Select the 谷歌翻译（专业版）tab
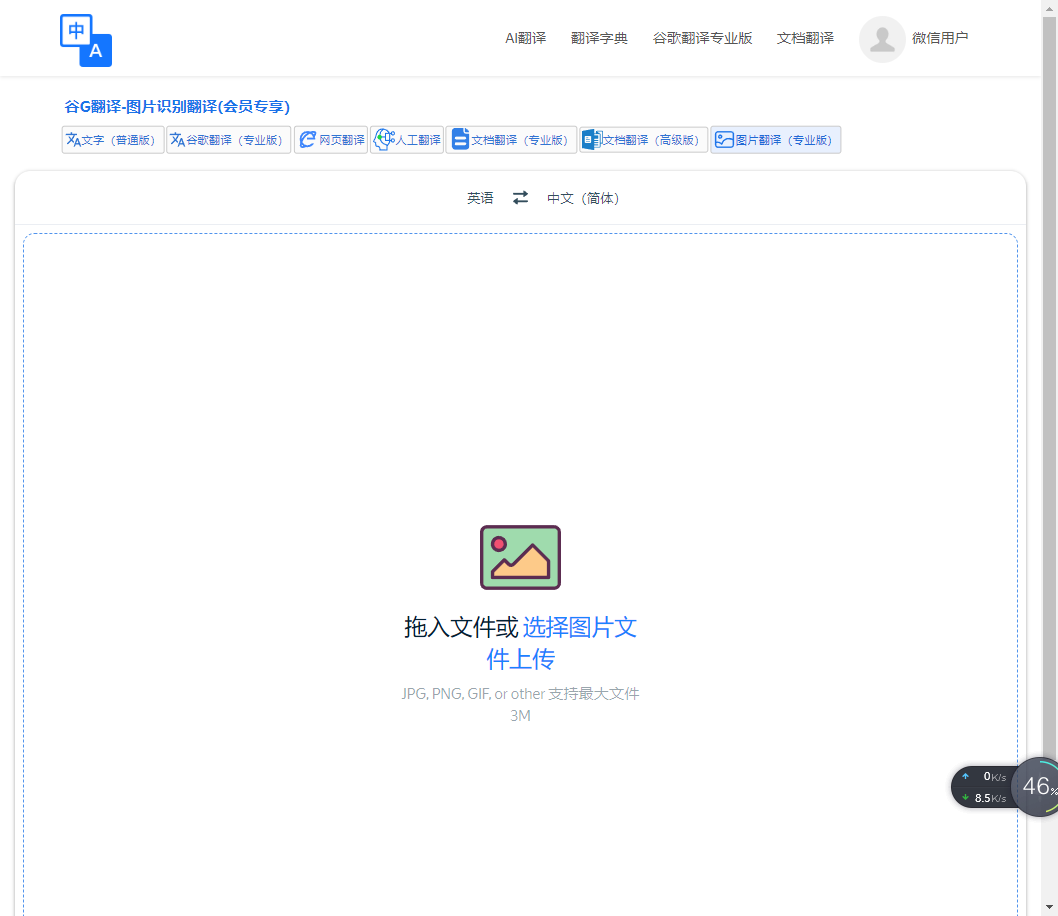Viewport: 1058px width, 916px height. click(229, 140)
